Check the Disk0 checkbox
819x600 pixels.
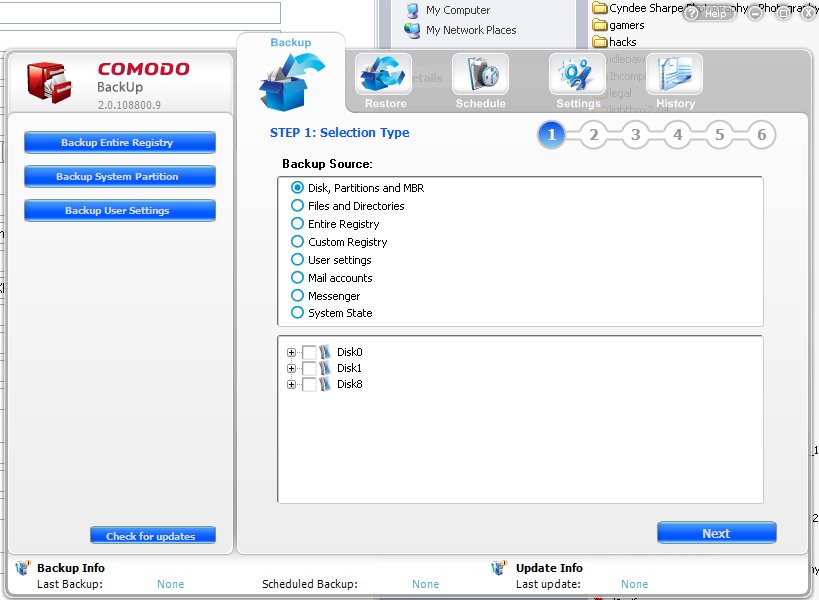coord(308,352)
